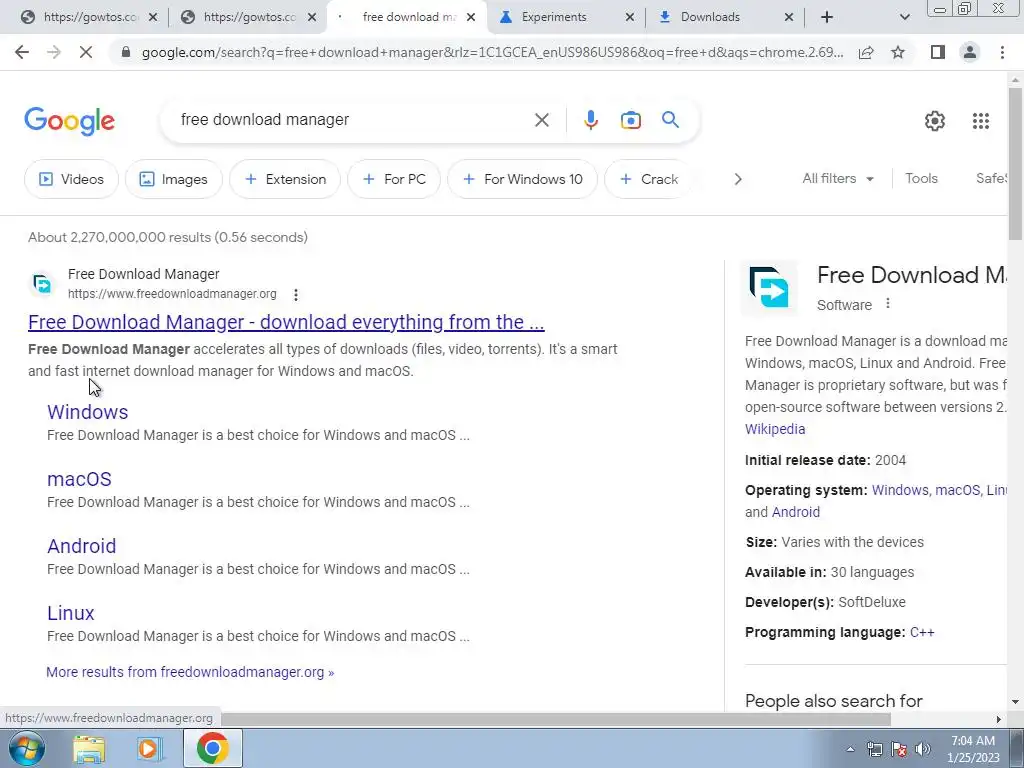
Task: Click the horizontal page scrollbar
Action: [555, 719]
